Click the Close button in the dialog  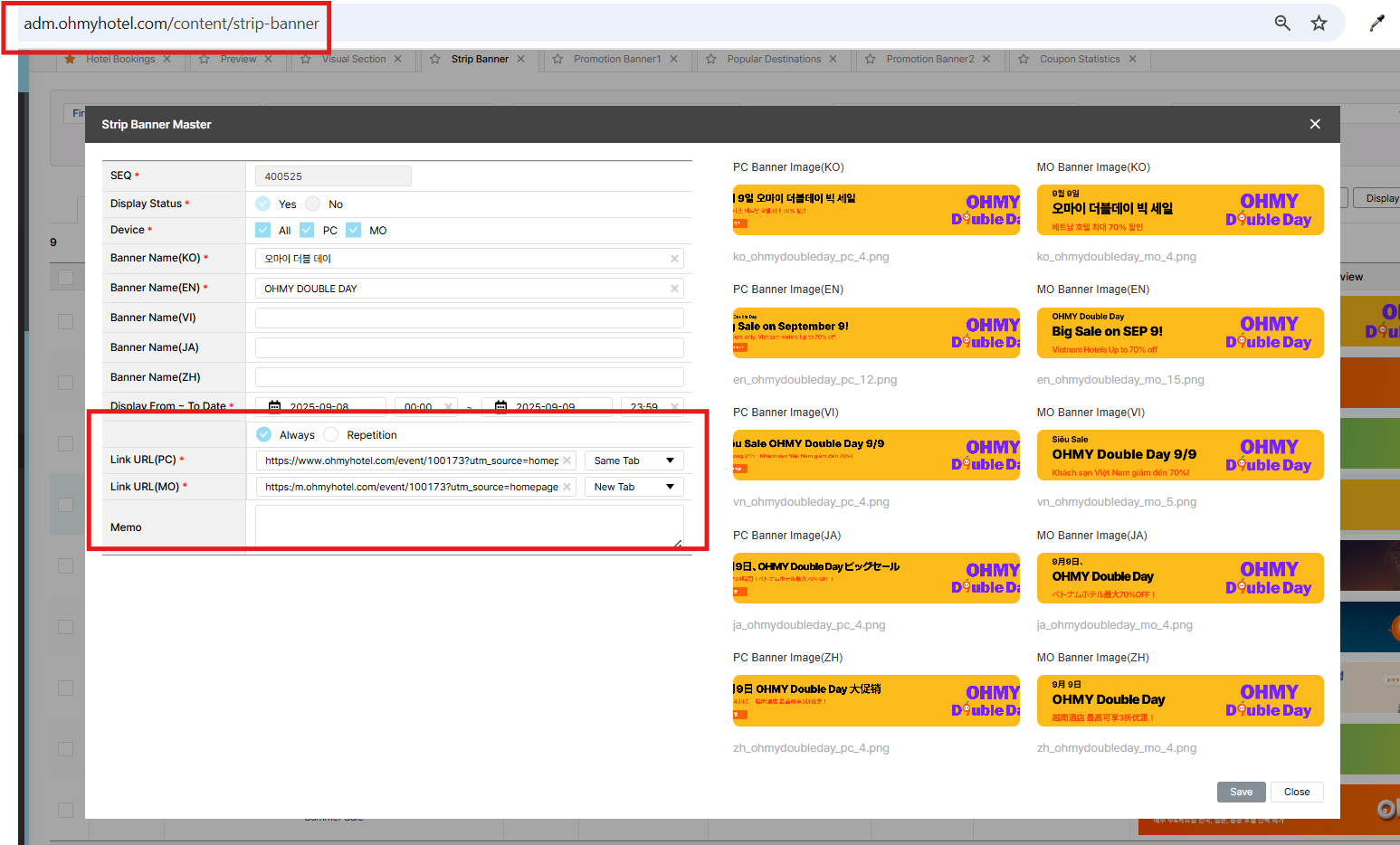pos(1297,792)
